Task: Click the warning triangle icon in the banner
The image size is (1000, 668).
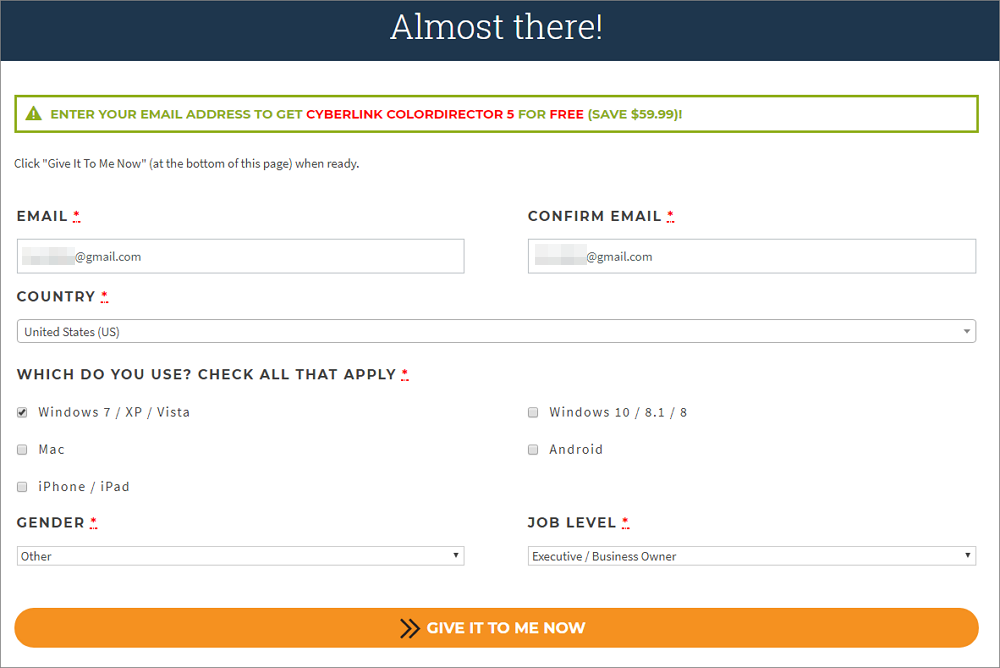Action: pyautogui.click(x=34, y=114)
